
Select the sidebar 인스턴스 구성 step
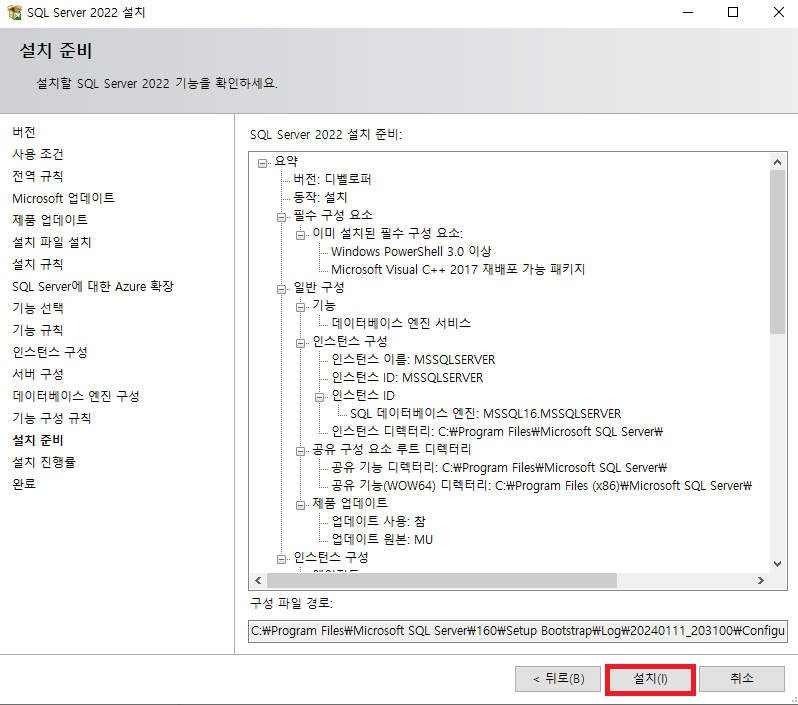point(50,352)
